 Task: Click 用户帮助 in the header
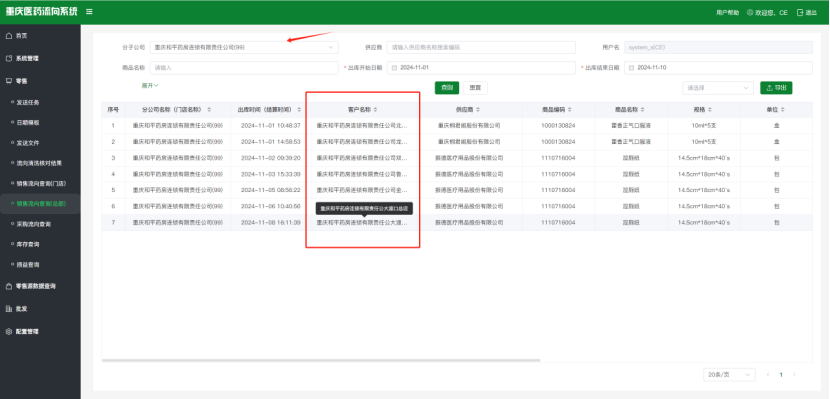point(727,12)
